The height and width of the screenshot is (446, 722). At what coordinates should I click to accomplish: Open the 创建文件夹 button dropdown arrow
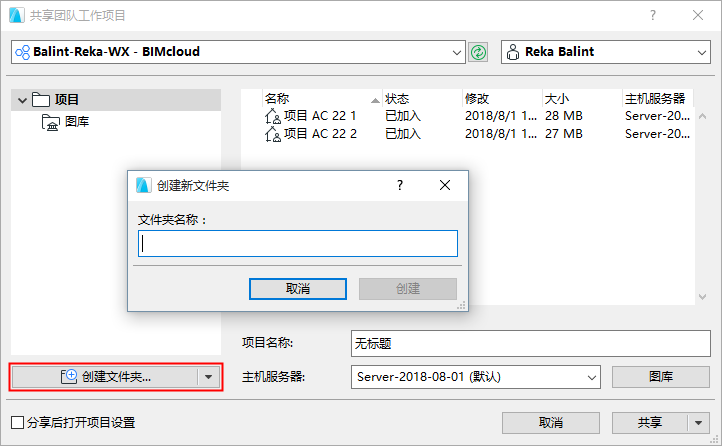209,377
